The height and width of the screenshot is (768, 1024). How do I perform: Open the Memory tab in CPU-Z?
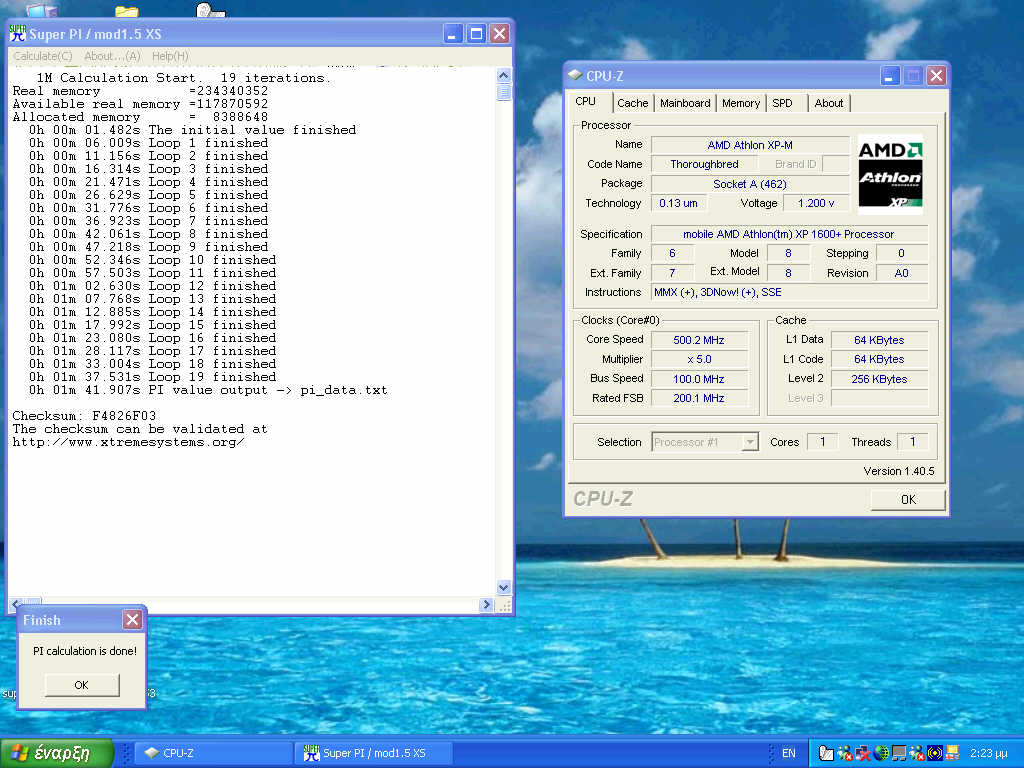point(741,103)
